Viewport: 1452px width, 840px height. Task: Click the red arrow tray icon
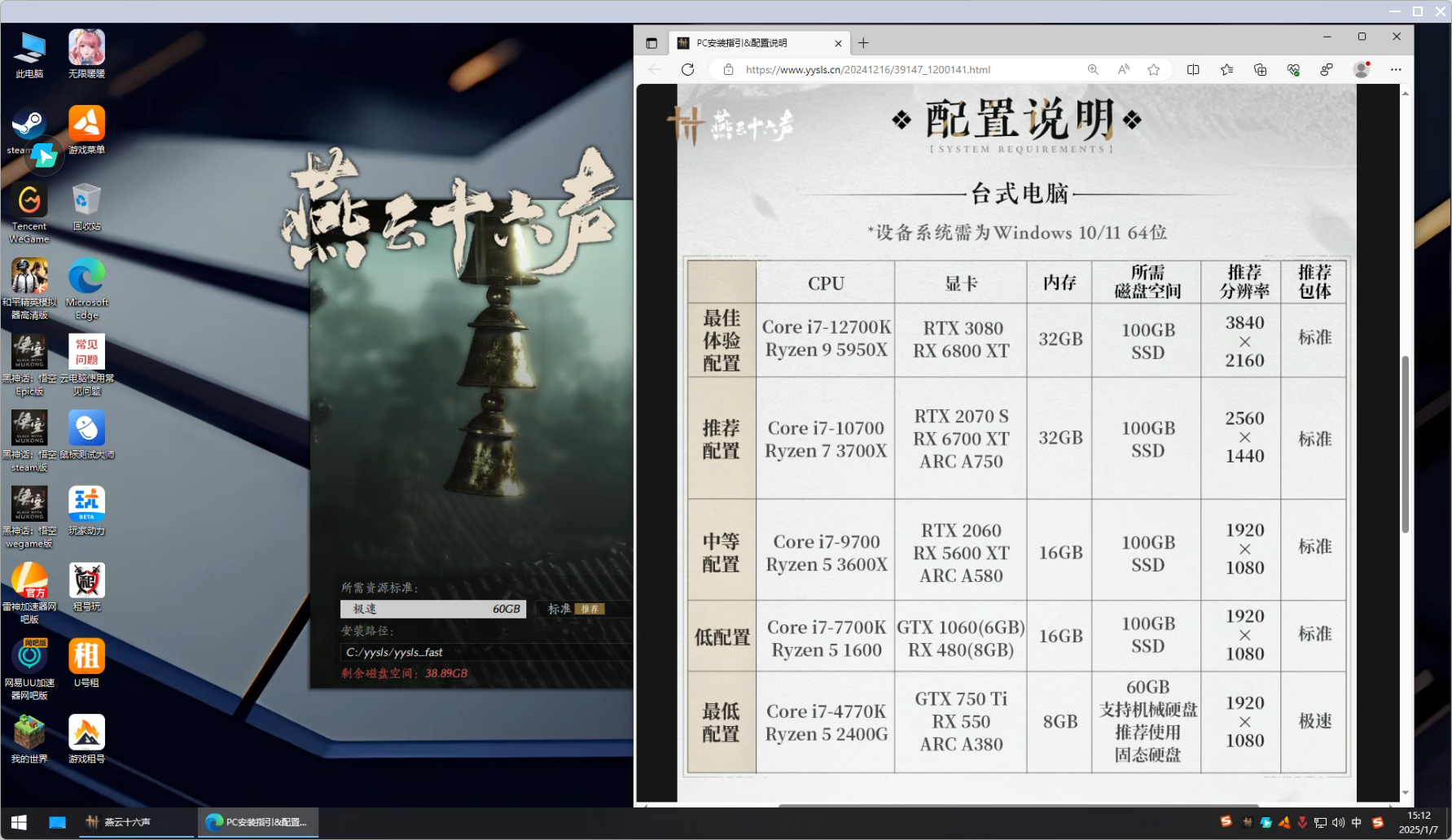[x=1302, y=822]
